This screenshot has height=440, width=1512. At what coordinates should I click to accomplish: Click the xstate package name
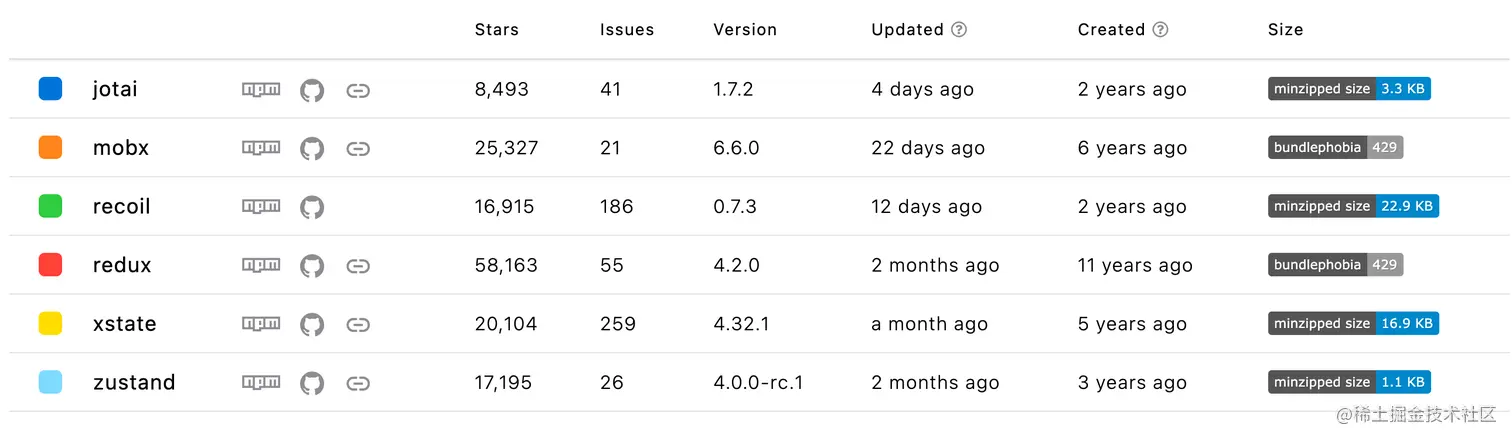click(x=124, y=324)
